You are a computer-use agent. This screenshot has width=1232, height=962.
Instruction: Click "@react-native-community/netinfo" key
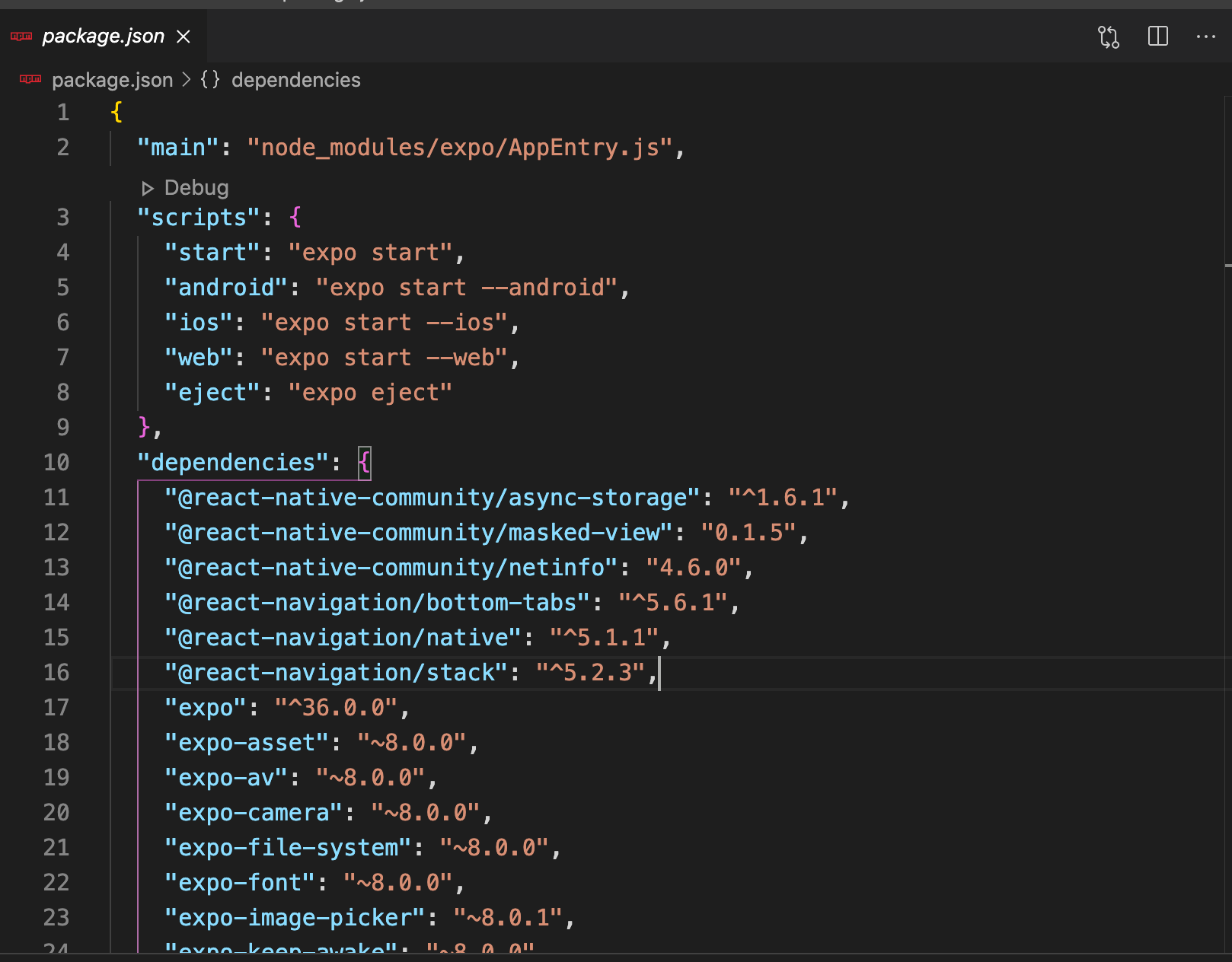coord(391,567)
